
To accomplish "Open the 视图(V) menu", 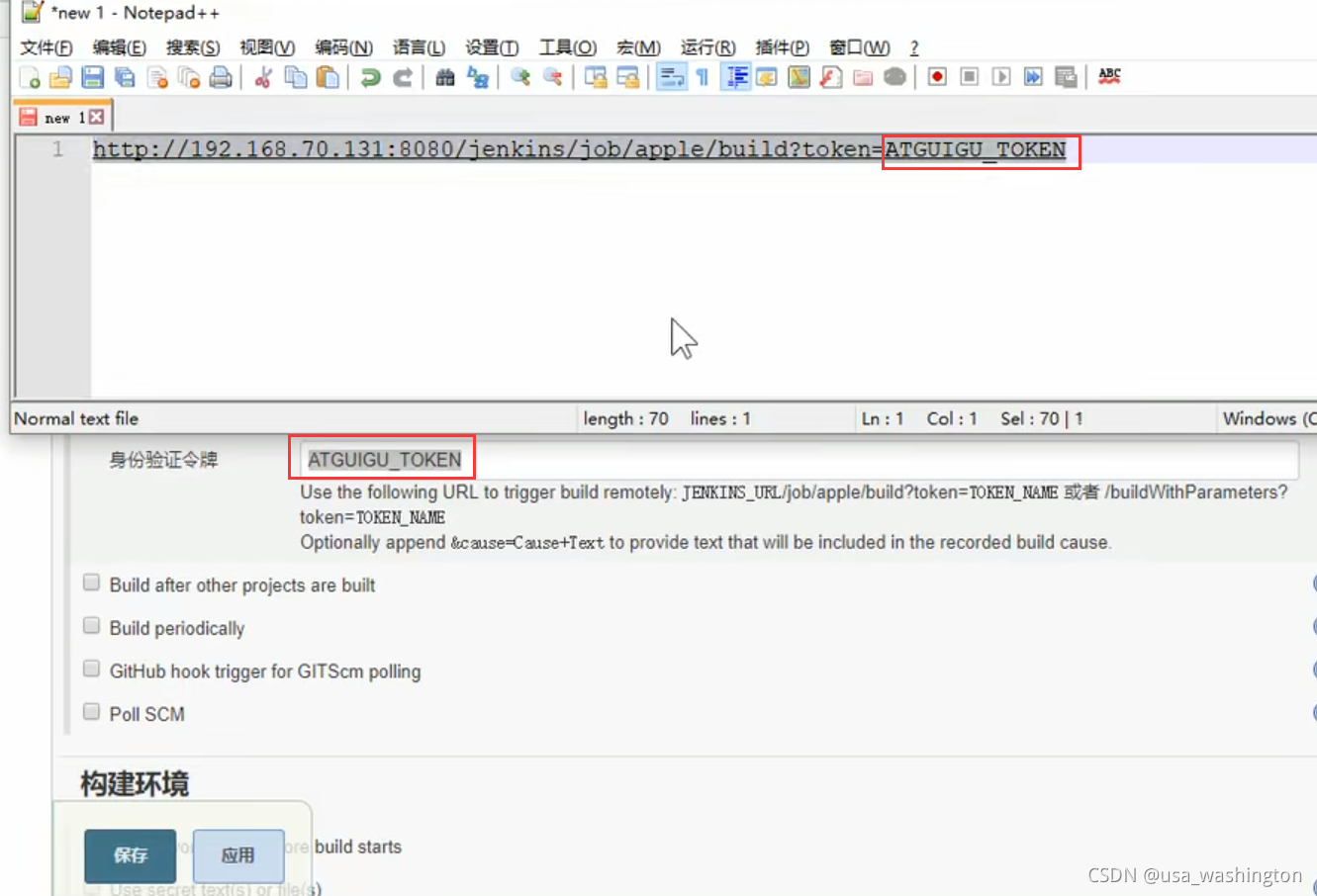I will coord(267,47).
